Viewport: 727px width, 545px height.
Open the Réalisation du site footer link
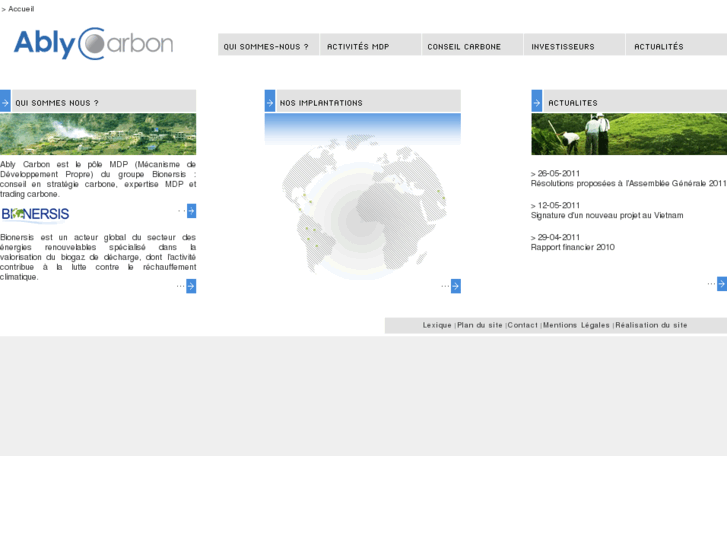click(651, 325)
